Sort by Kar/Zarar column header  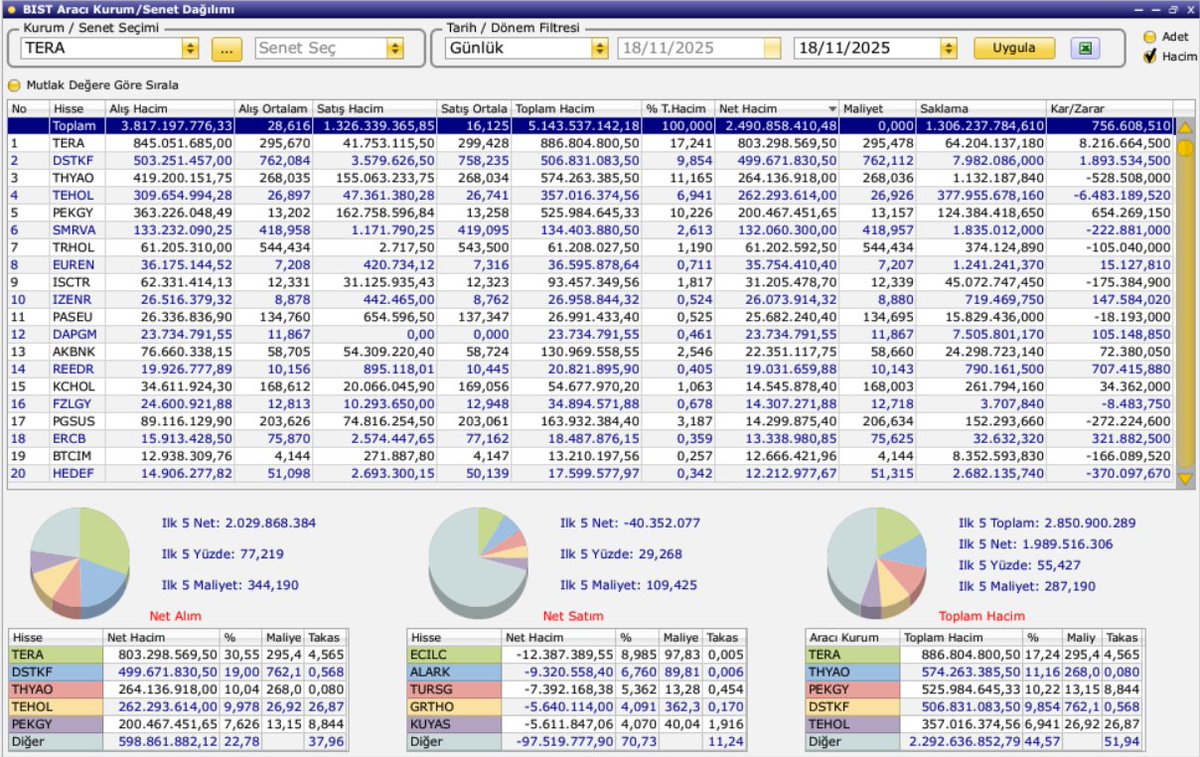click(x=1109, y=108)
